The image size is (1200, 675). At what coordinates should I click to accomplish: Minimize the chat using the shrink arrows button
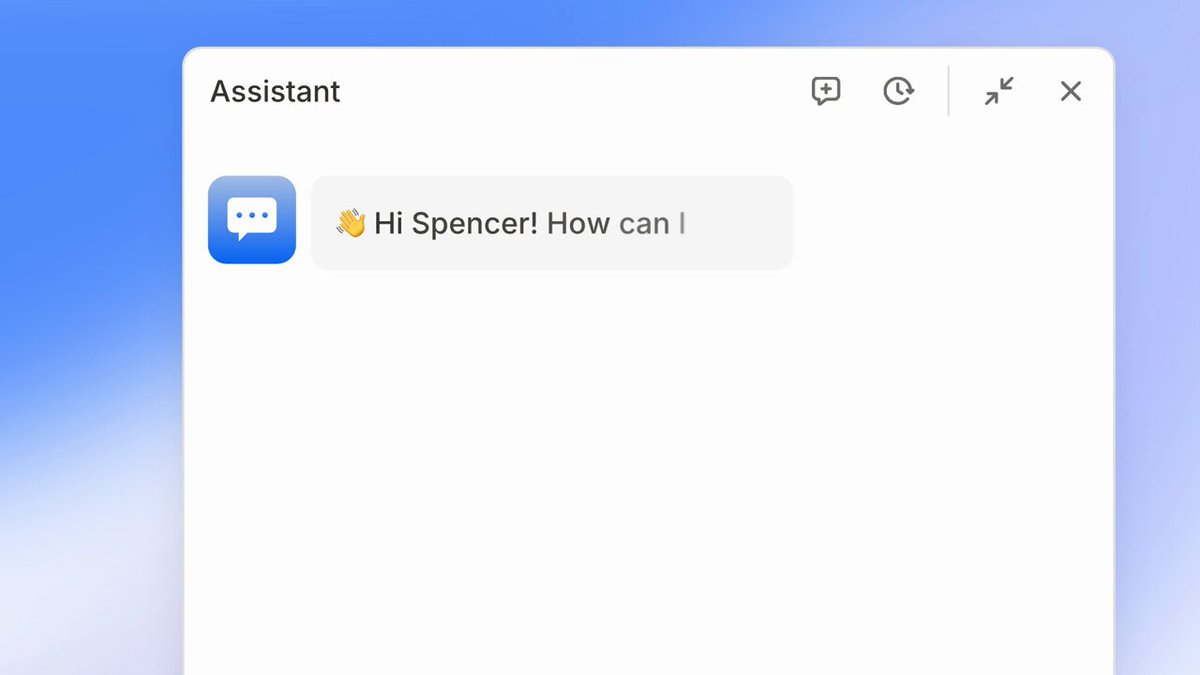pyautogui.click(x=999, y=91)
